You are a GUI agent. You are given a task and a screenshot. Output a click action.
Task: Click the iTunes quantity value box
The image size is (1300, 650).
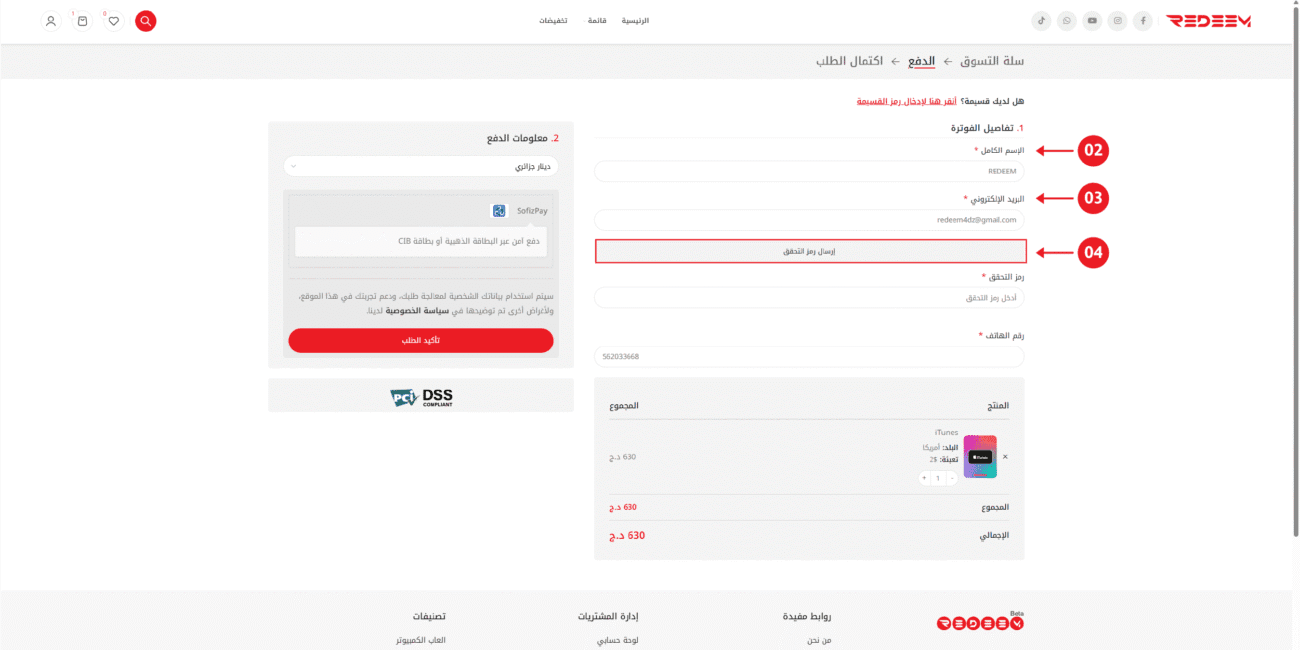coord(938,479)
